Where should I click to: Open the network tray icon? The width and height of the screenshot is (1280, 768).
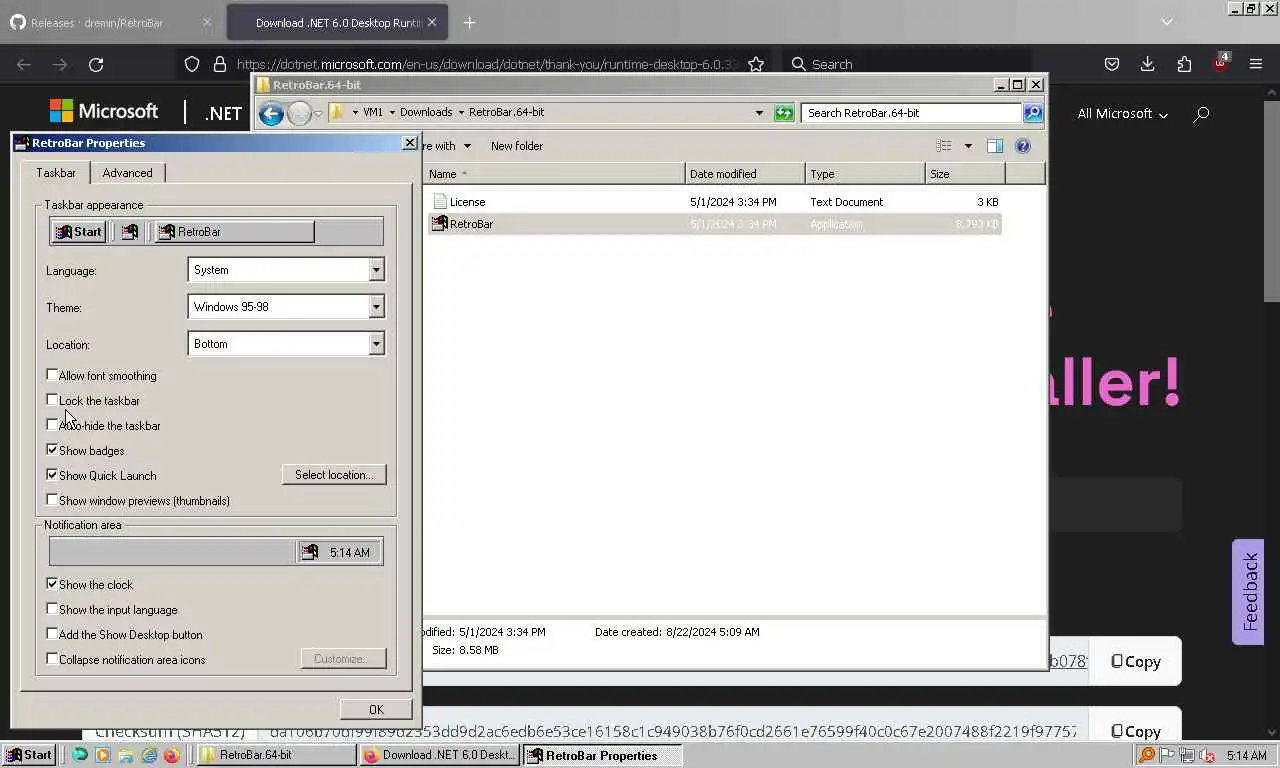[1187, 756]
